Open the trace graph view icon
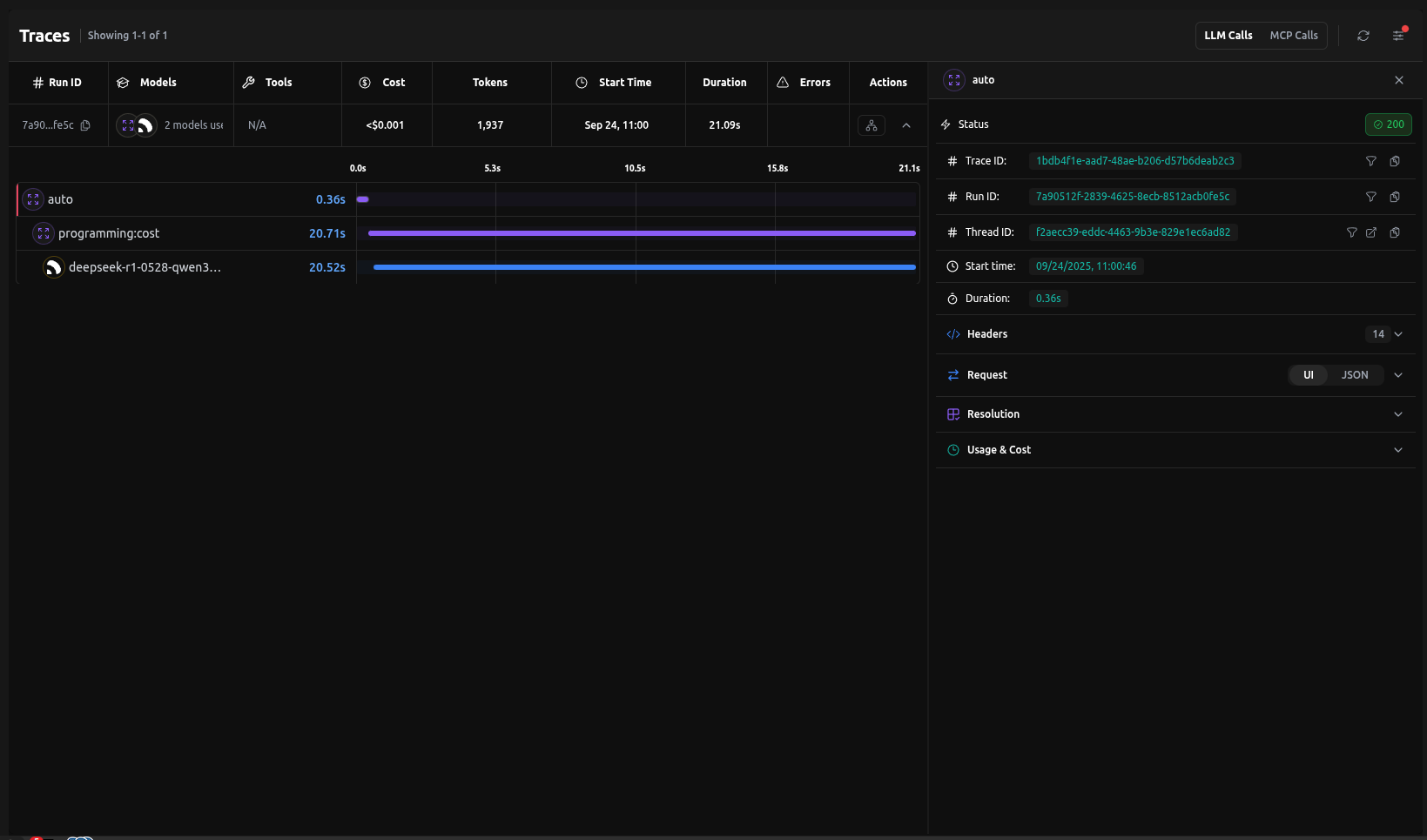This screenshot has height=840, width=1427. coord(871,125)
